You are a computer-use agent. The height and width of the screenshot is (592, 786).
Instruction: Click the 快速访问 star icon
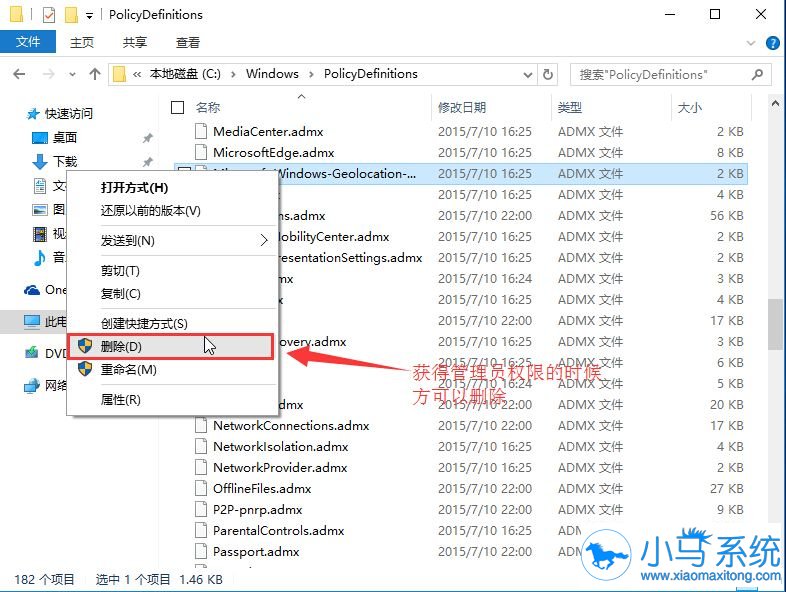(x=33, y=114)
